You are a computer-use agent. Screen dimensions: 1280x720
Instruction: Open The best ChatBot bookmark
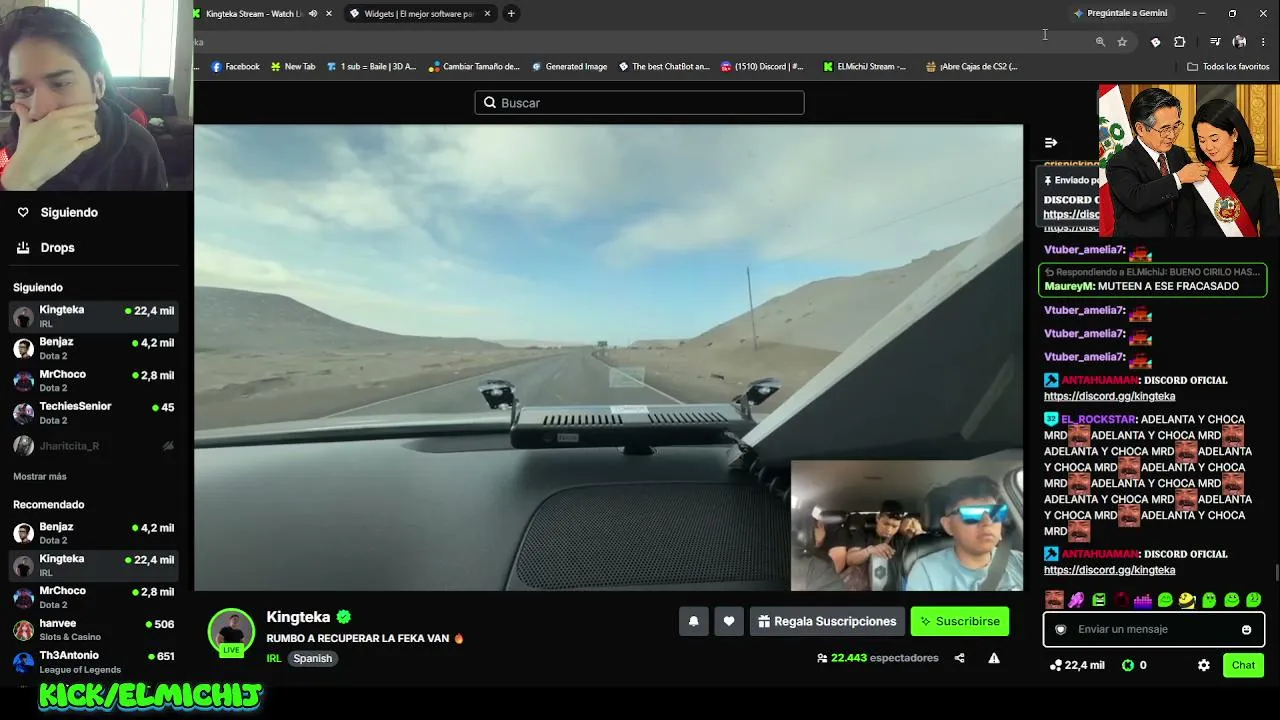coord(664,67)
